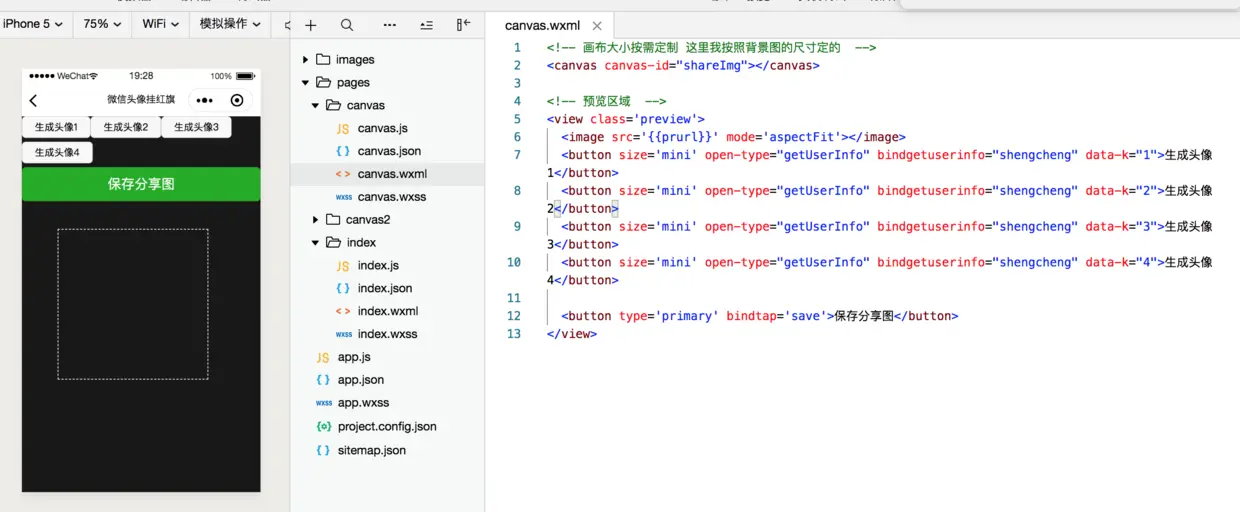Hide the file tree panel with arrow icon

pyautogui.click(x=464, y=25)
